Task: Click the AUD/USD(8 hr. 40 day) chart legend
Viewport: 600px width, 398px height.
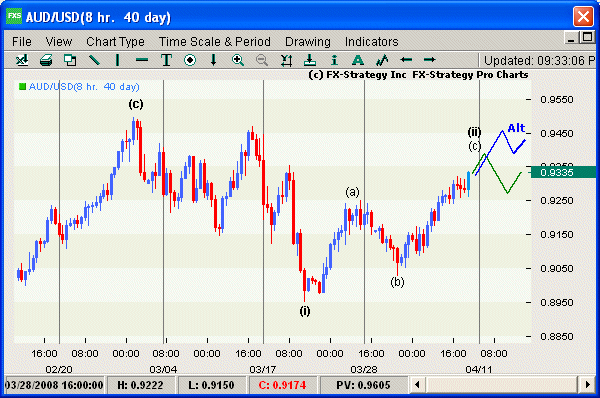Action: tap(79, 86)
